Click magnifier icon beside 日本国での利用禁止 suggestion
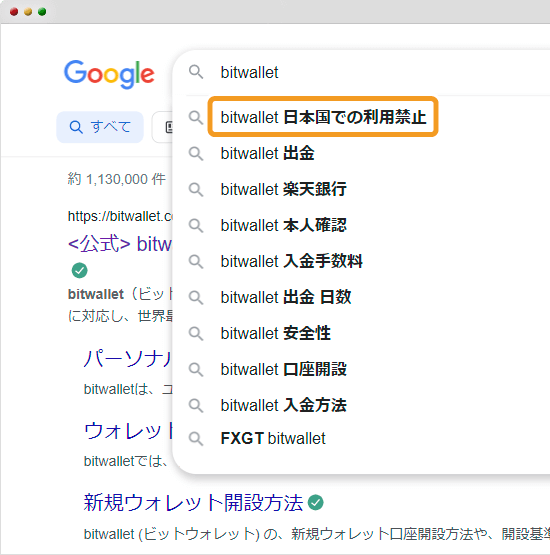The width and height of the screenshot is (550, 555). 196,117
